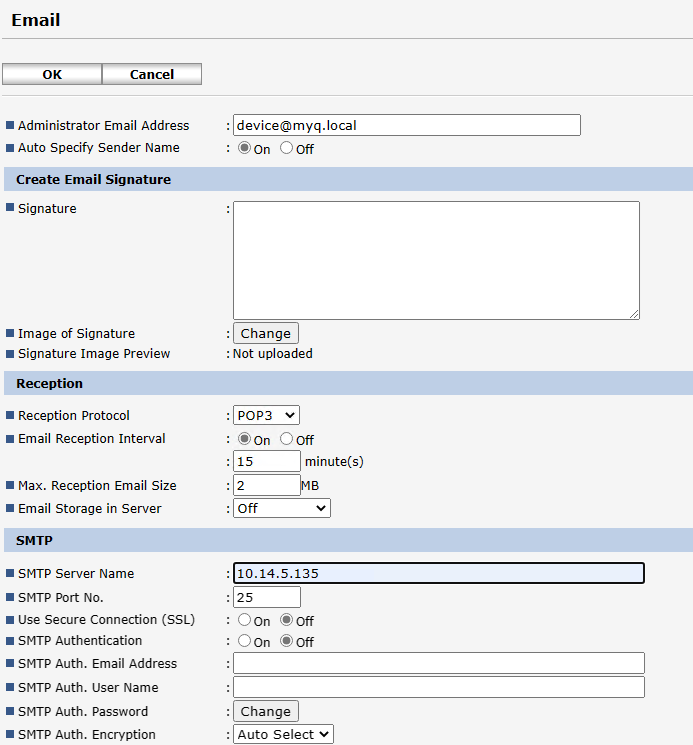Click the SMTP Server Name field
Screen dimensions: 693x745
point(438,573)
